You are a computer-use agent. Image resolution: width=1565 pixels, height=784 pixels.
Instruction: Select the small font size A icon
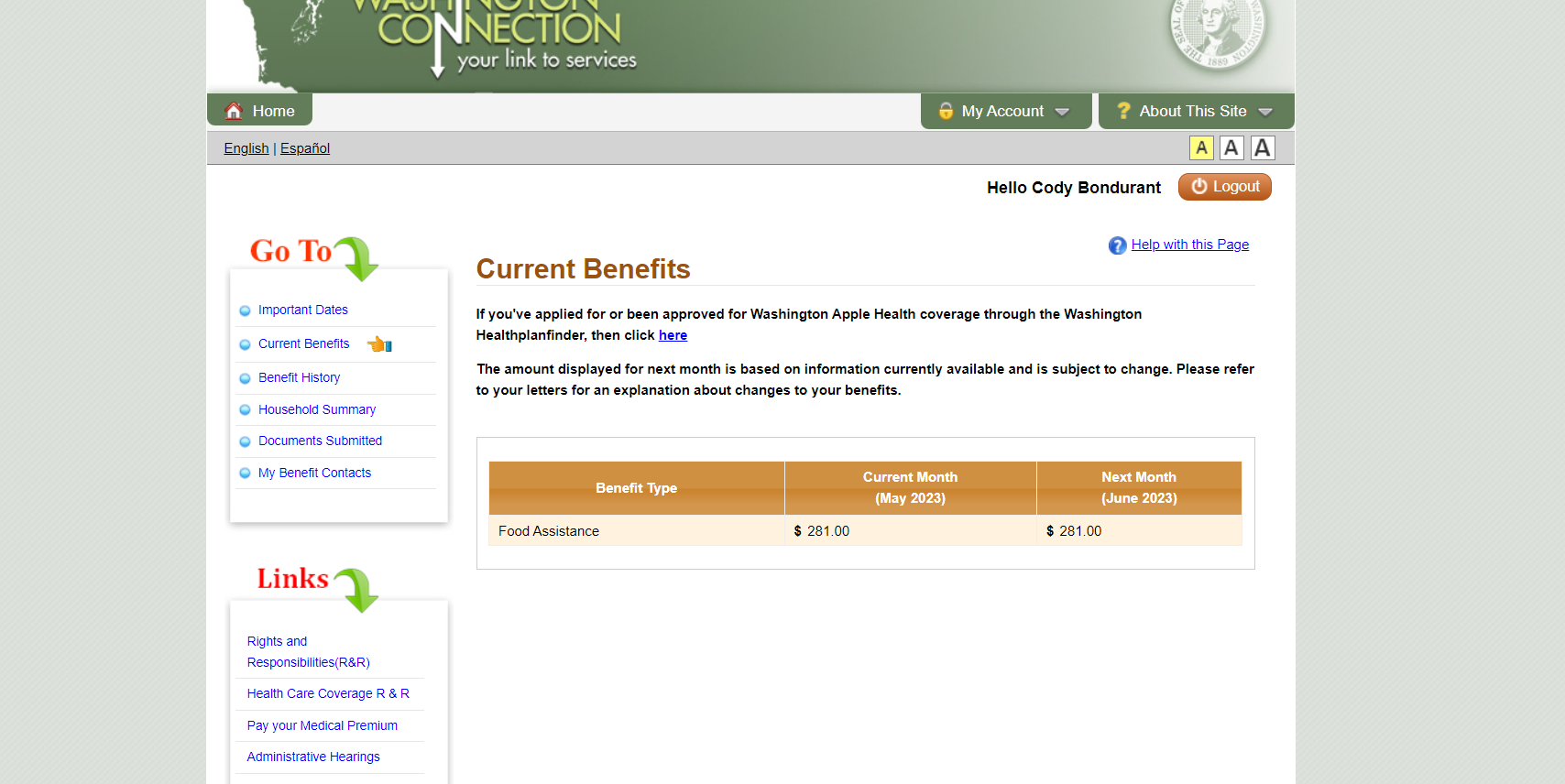coord(1201,147)
